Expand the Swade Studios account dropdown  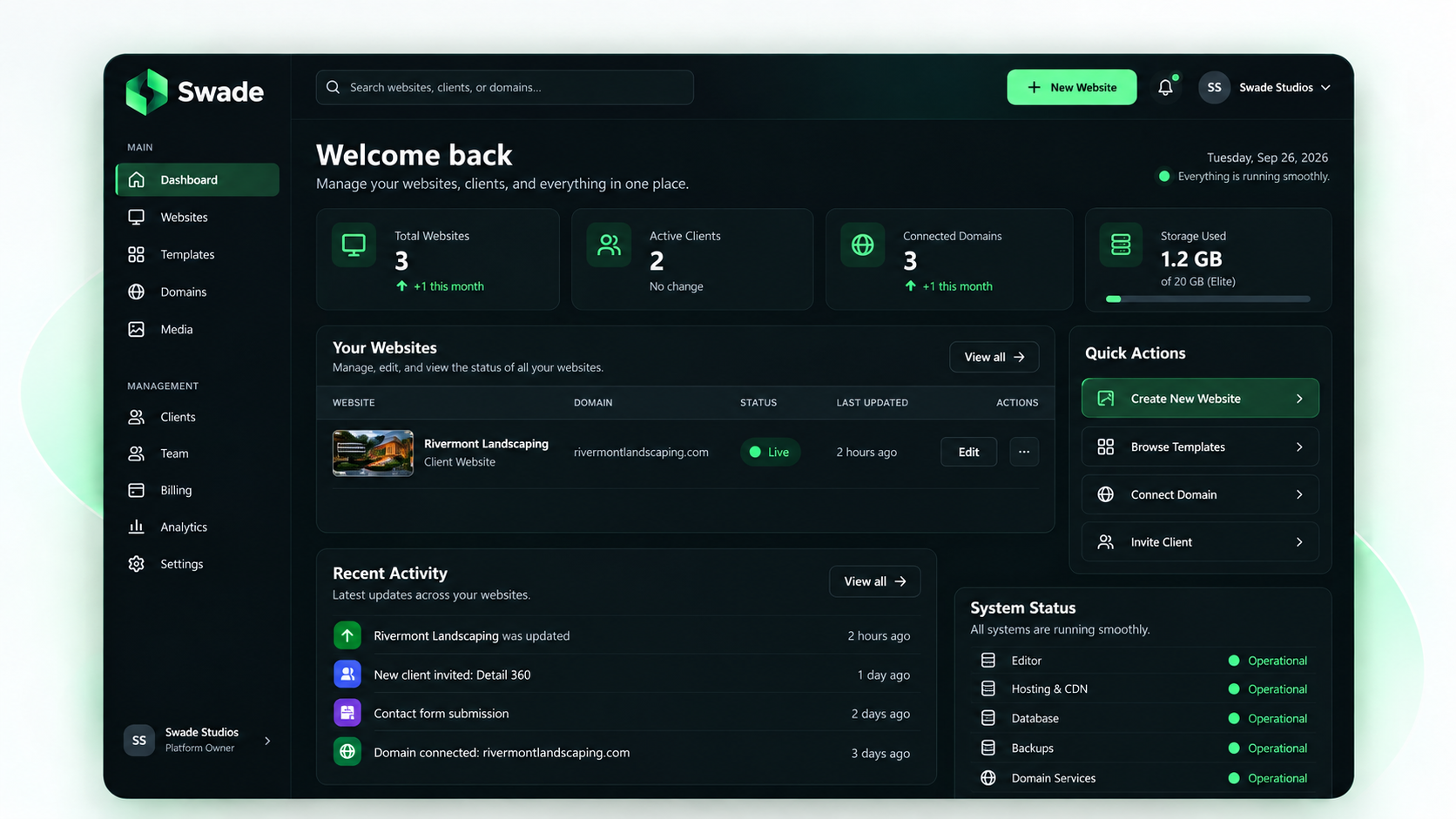pos(1325,87)
